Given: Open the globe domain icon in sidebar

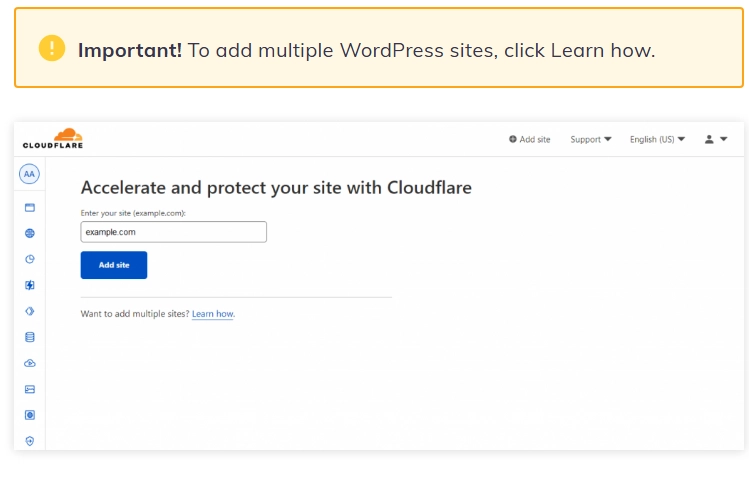Looking at the screenshot, I should tap(30, 233).
